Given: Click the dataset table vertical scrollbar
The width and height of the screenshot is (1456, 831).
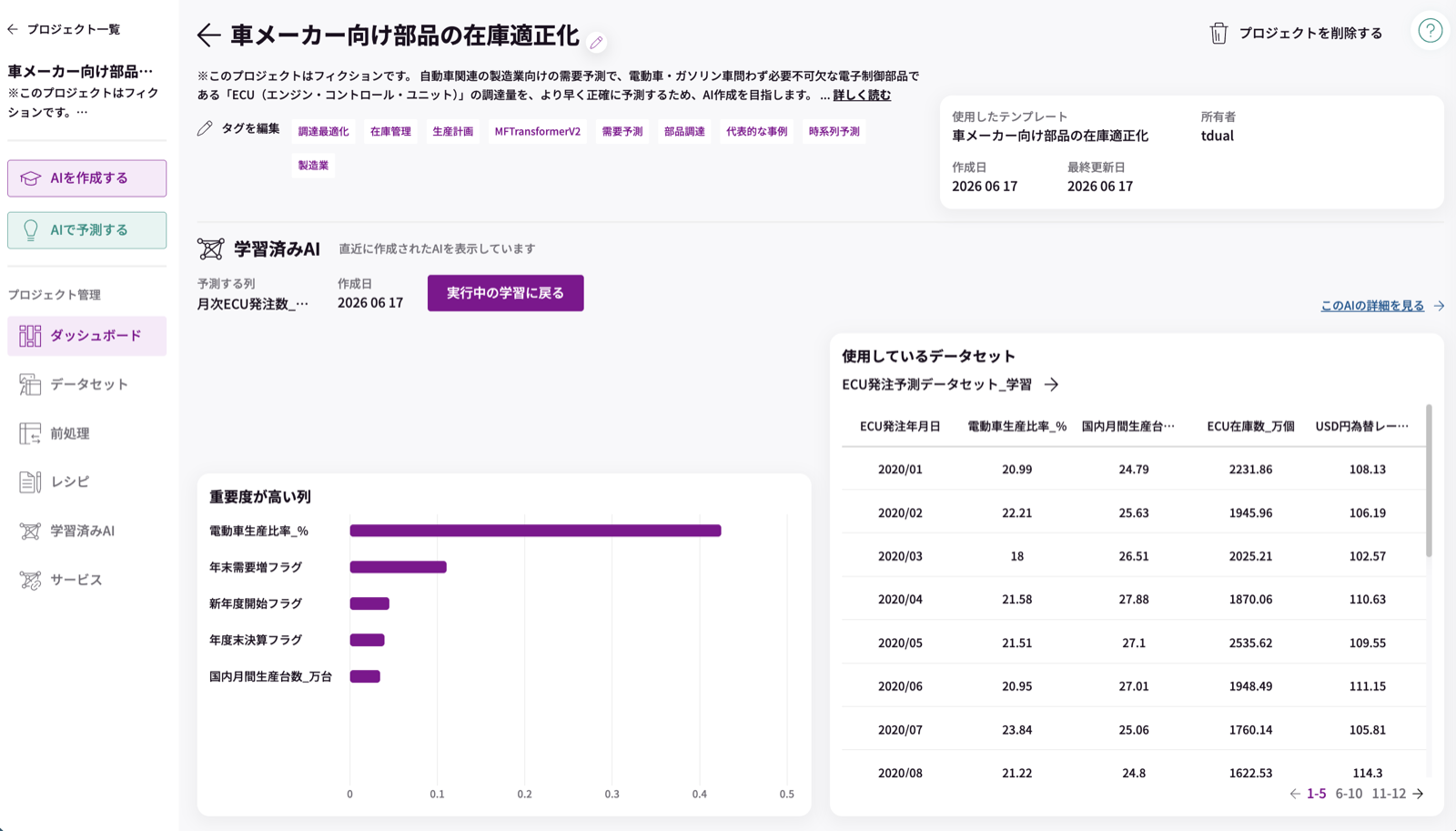Looking at the screenshot, I should [1429, 481].
